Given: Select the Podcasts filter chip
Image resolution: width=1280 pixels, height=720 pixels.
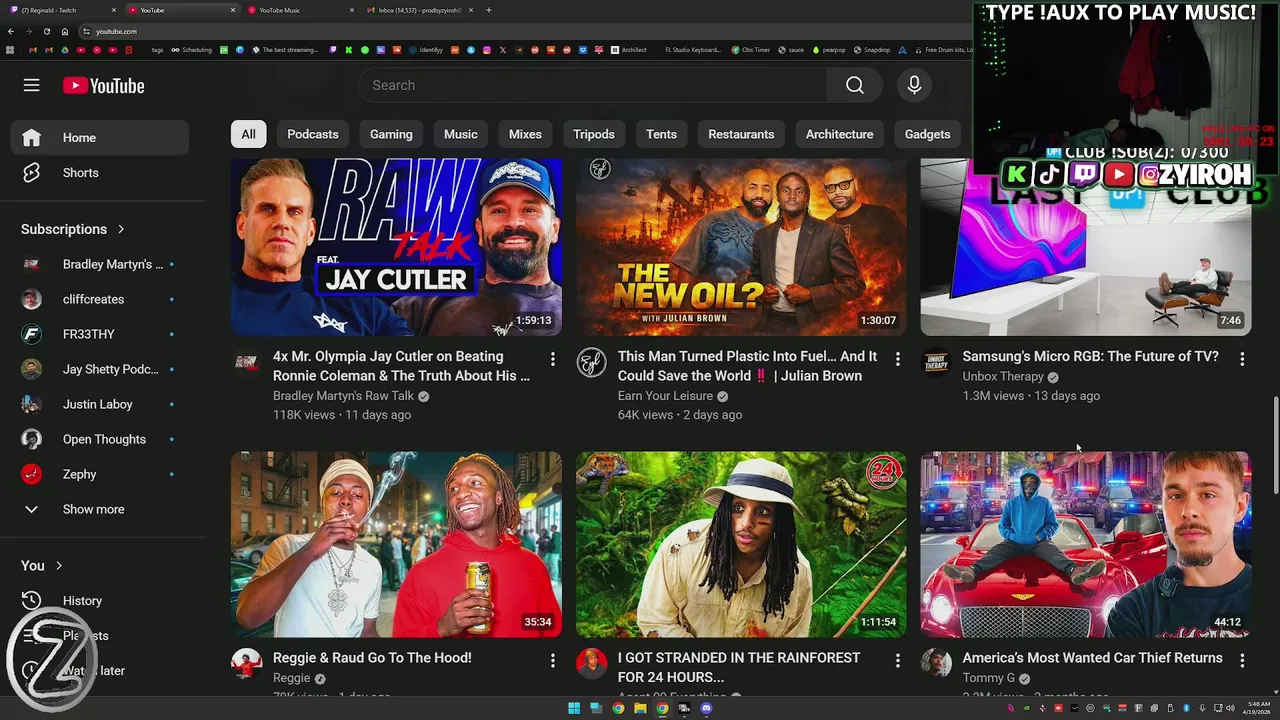Looking at the screenshot, I should pyautogui.click(x=313, y=134).
